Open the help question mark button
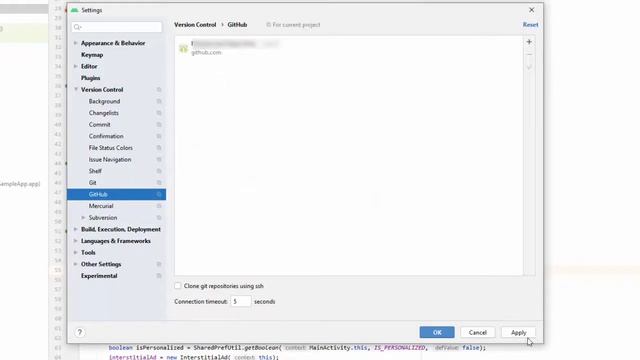This screenshot has height=360, width=640. pos(80,332)
